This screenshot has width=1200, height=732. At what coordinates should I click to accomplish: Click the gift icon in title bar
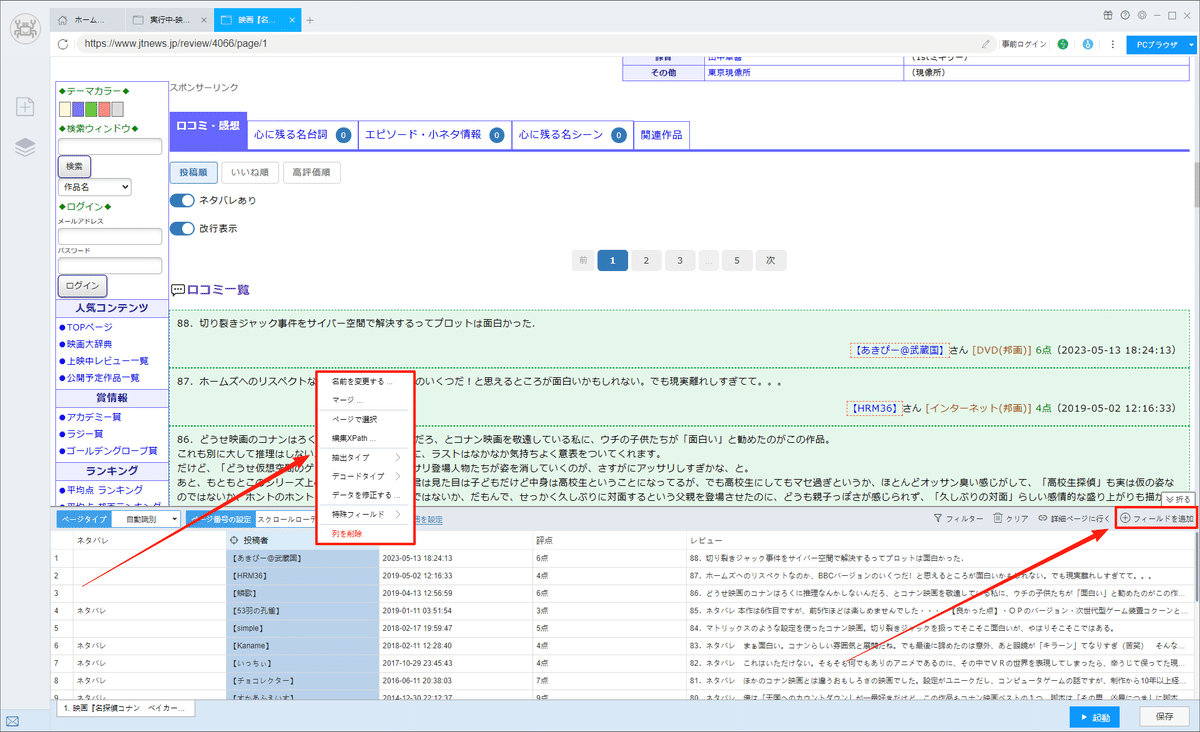(x=1108, y=15)
